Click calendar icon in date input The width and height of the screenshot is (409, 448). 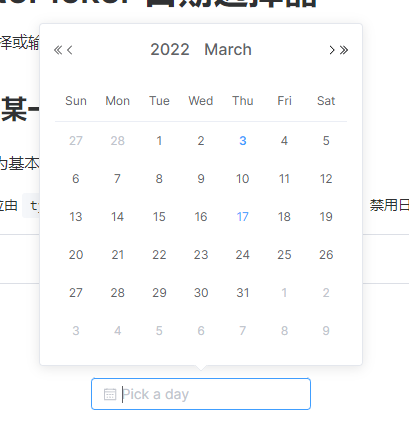[110, 394]
